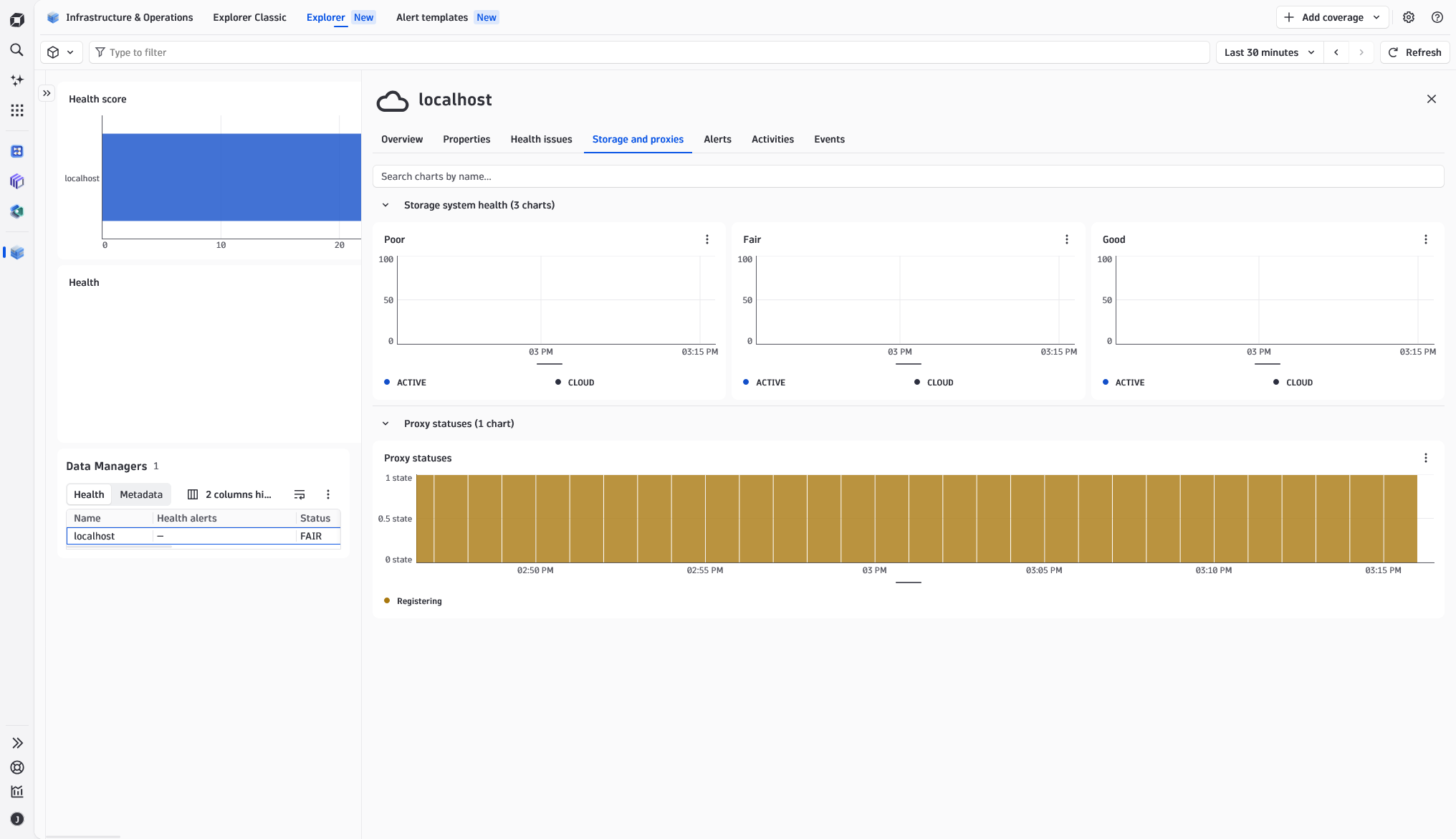Switch Data Managers view to Metadata
1456x839 pixels.
click(141, 494)
